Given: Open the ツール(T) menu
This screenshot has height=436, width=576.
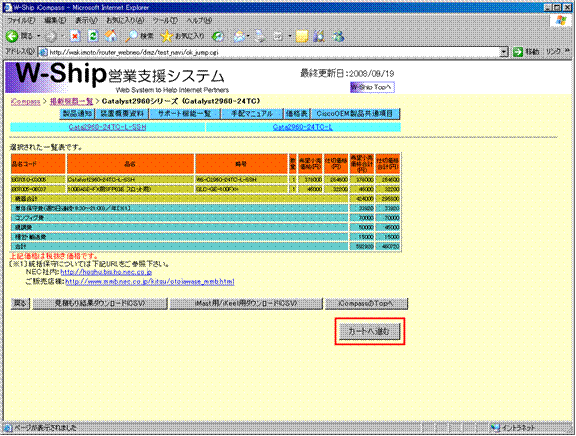Looking at the screenshot, I should pyautogui.click(x=165, y=21).
